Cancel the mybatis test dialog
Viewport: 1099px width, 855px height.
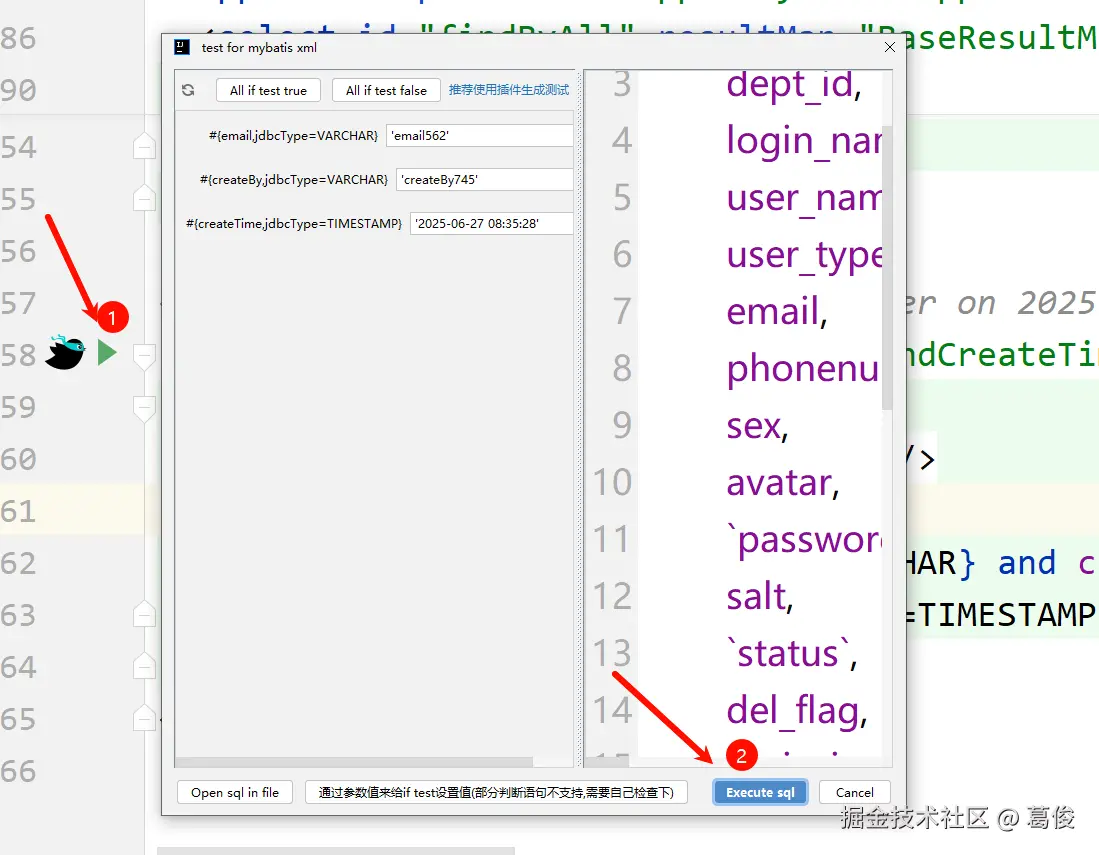pos(855,792)
